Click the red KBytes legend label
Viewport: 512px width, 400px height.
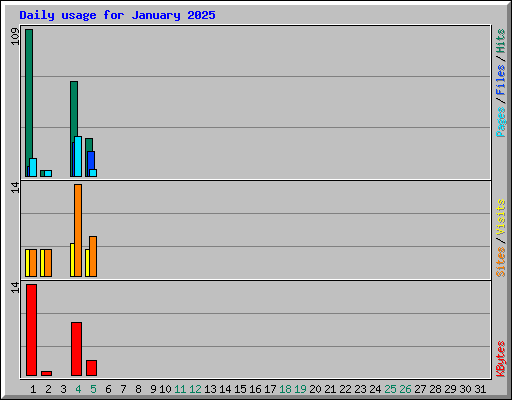(500, 359)
